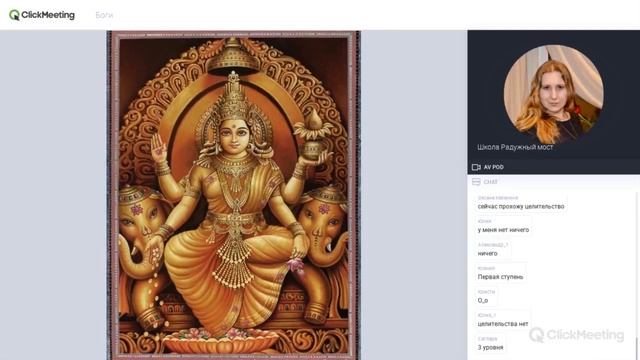The height and width of the screenshot is (360, 640).
Task: Click the ClickMeeting logo in header
Action: click(42, 15)
